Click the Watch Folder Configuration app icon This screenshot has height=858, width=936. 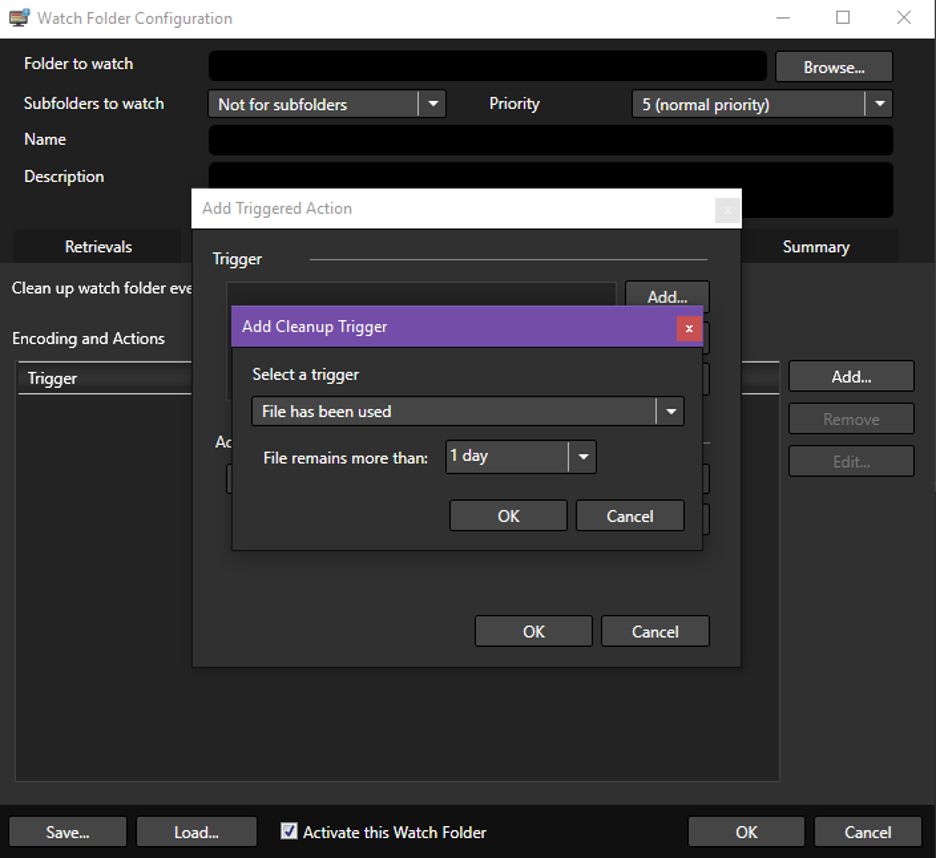pos(19,18)
